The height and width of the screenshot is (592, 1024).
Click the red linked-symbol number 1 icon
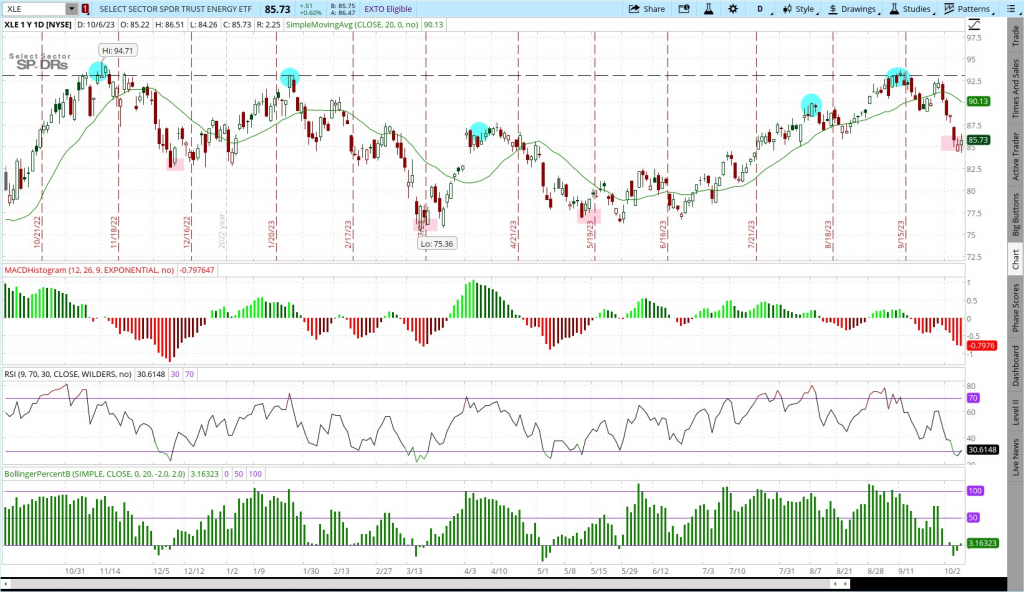coord(86,9)
